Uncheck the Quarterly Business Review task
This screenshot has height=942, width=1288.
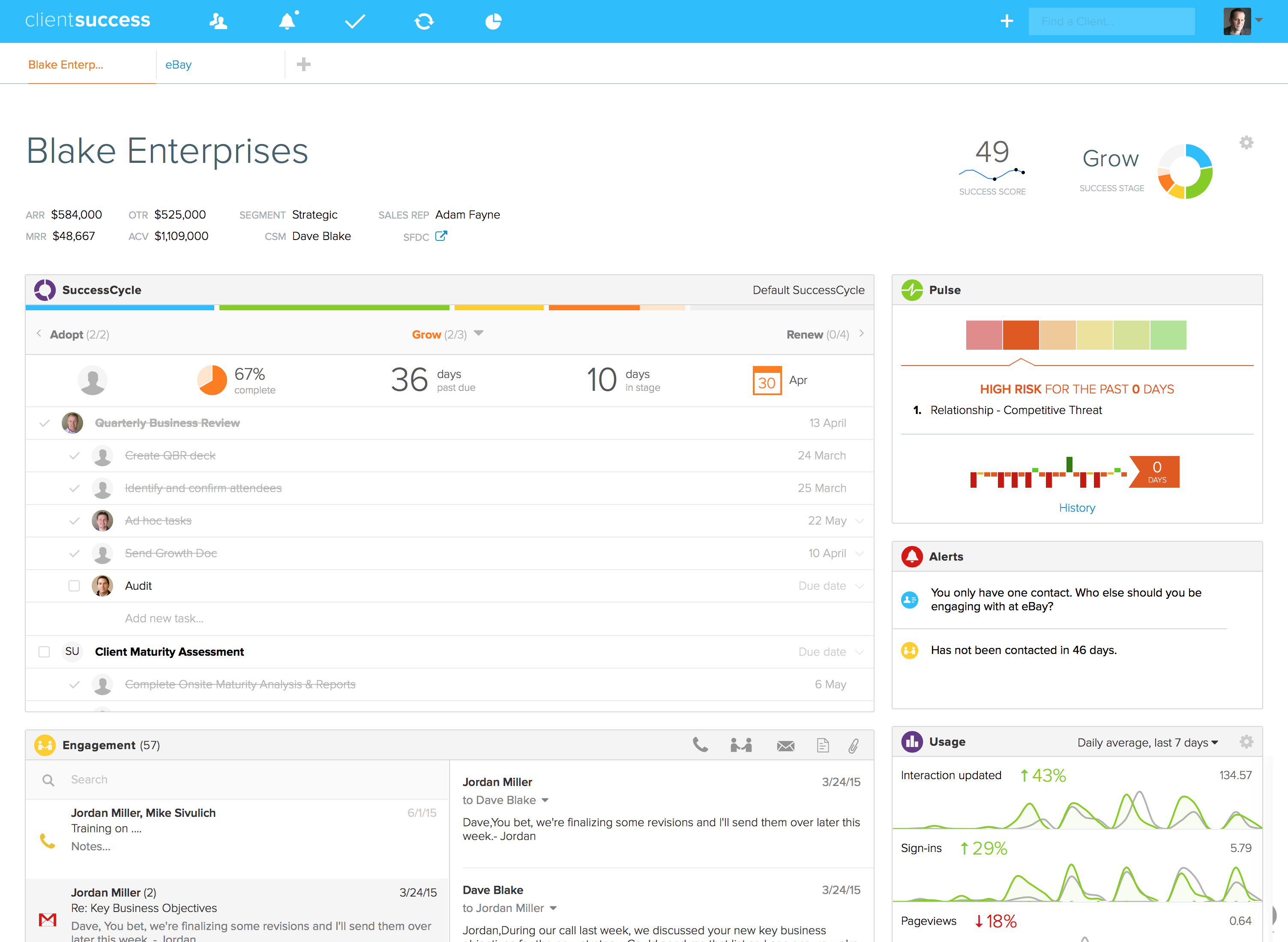(x=44, y=423)
